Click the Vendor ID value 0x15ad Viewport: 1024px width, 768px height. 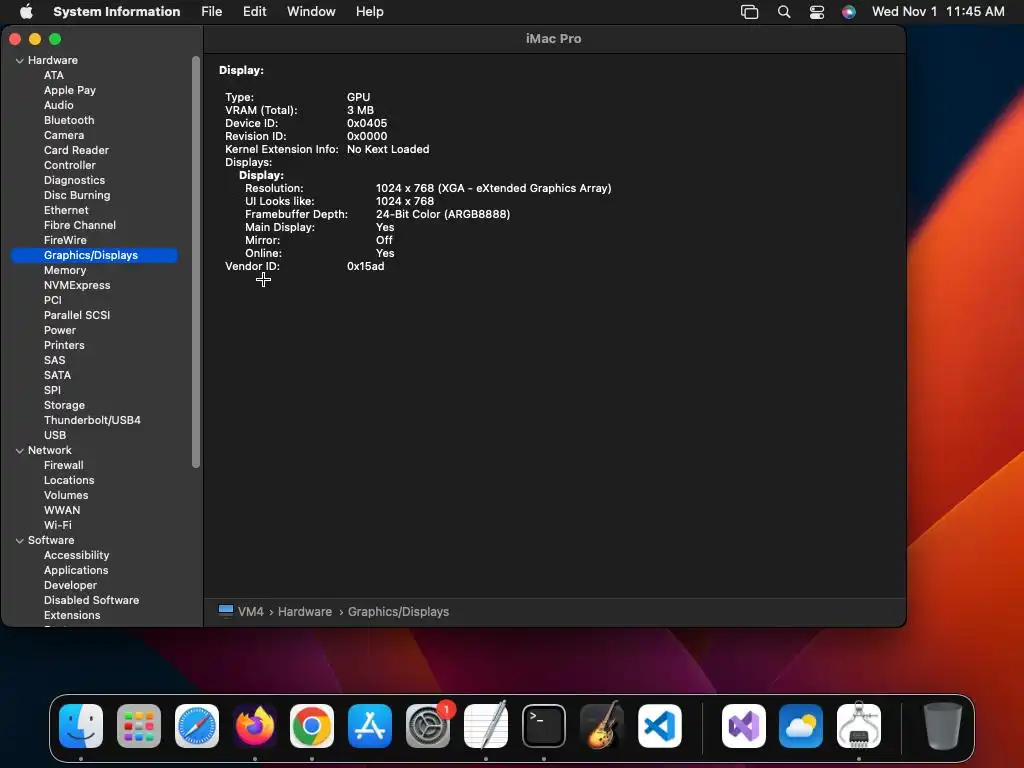(x=366, y=266)
